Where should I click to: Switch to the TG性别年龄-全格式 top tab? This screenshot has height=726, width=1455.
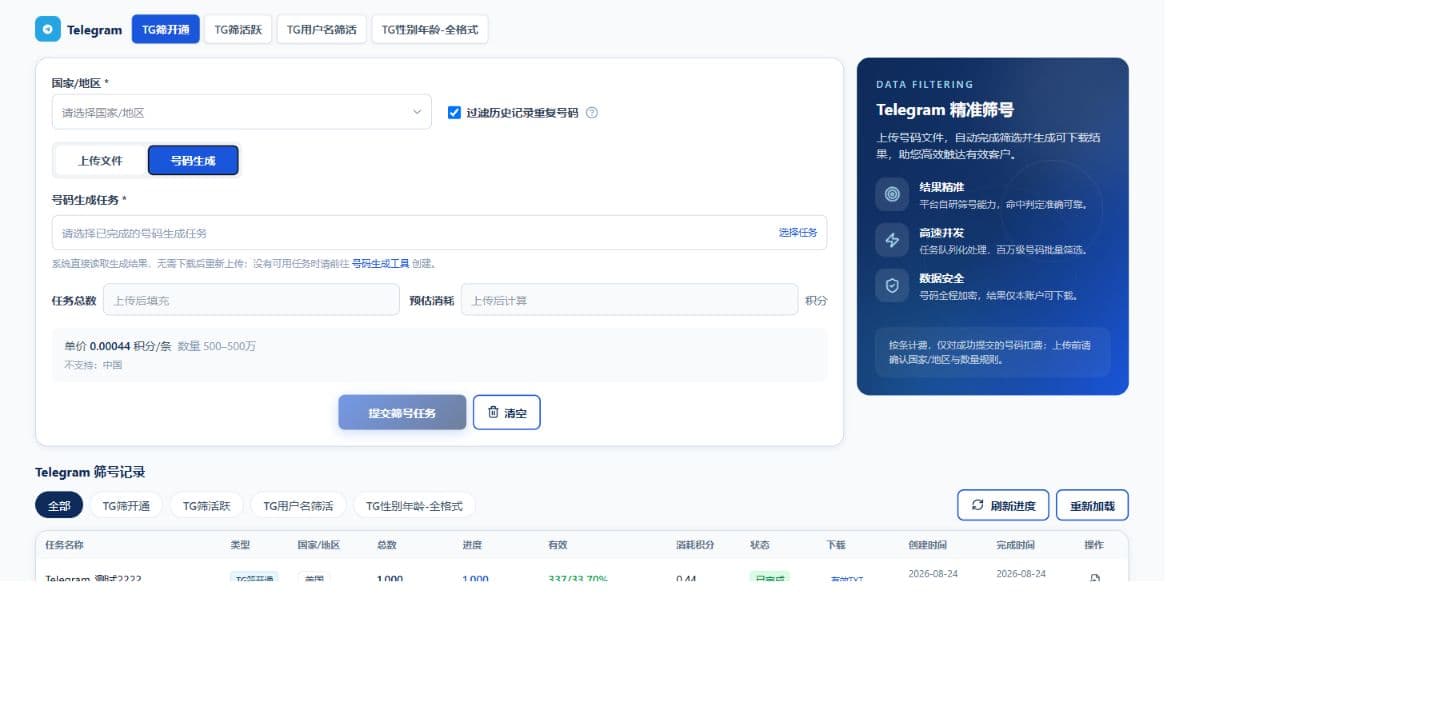coord(430,29)
